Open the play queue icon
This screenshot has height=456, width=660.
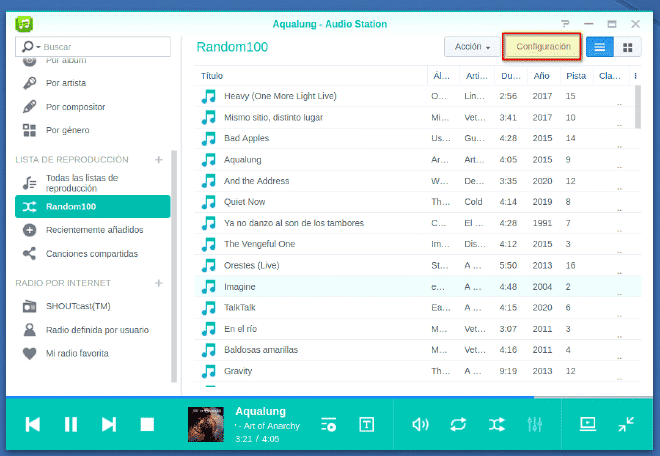pyautogui.click(x=328, y=424)
